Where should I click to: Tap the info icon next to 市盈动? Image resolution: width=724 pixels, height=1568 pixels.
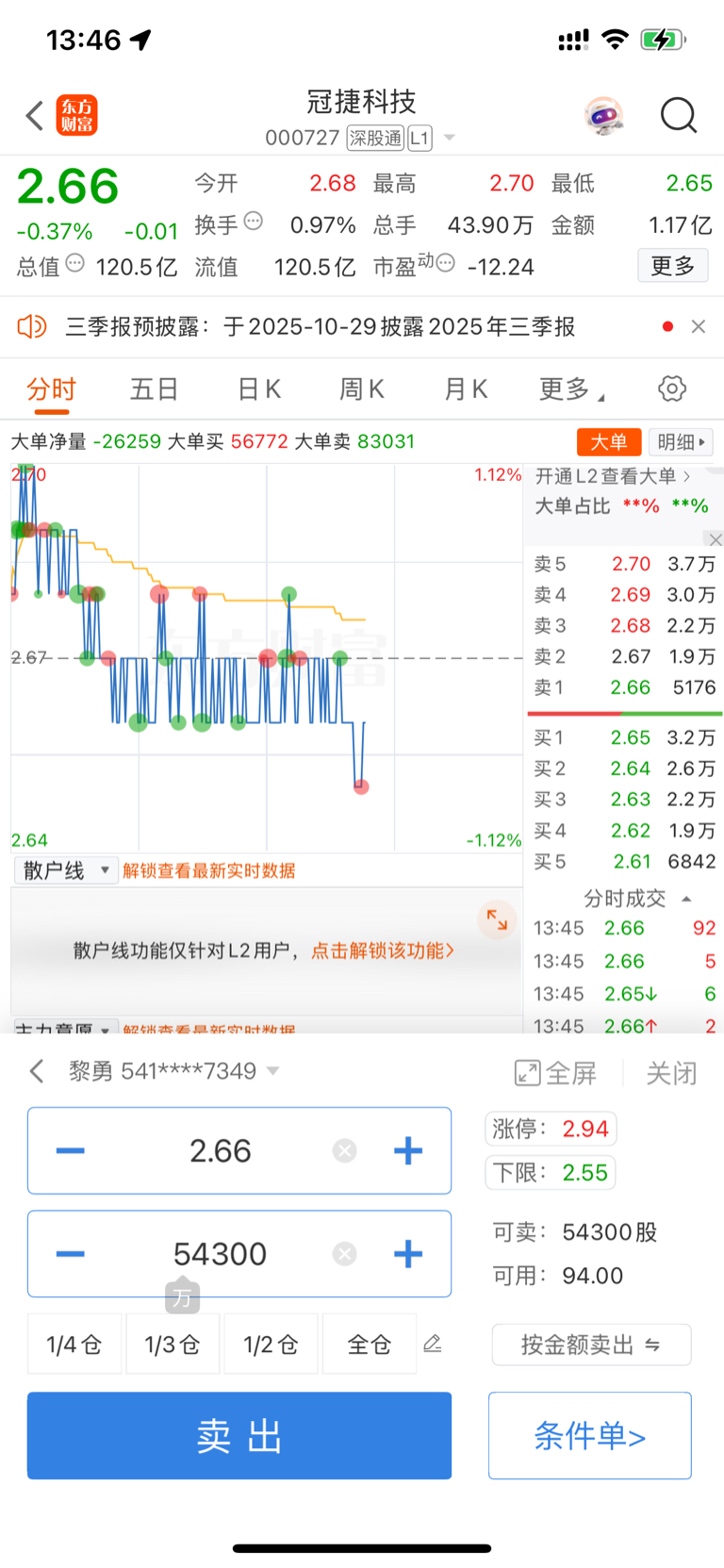(446, 263)
